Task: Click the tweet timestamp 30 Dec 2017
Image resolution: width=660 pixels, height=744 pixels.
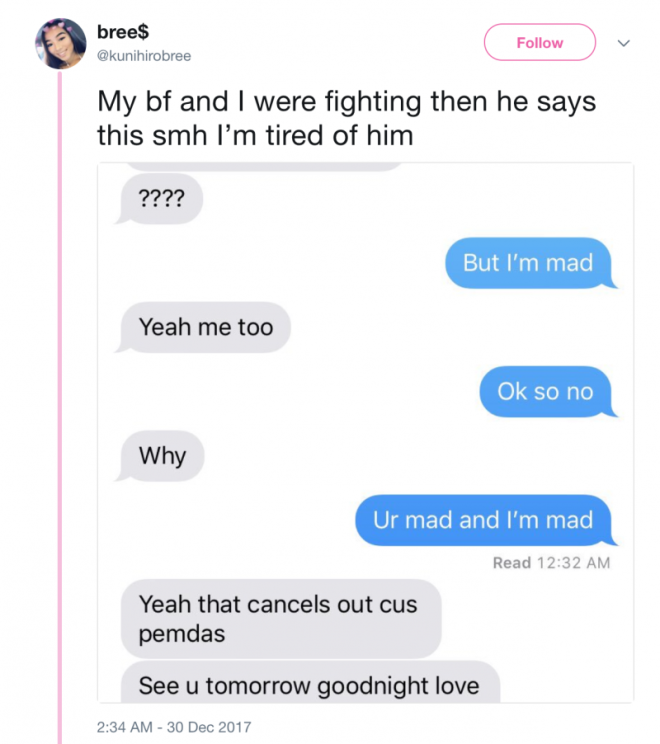Action: [x=174, y=727]
